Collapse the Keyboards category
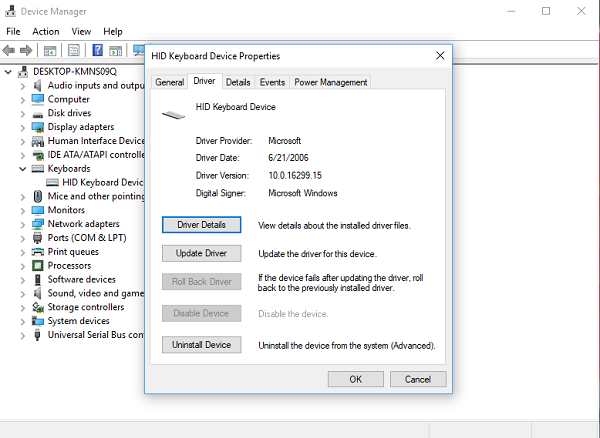The width and height of the screenshot is (600, 438). [23, 169]
